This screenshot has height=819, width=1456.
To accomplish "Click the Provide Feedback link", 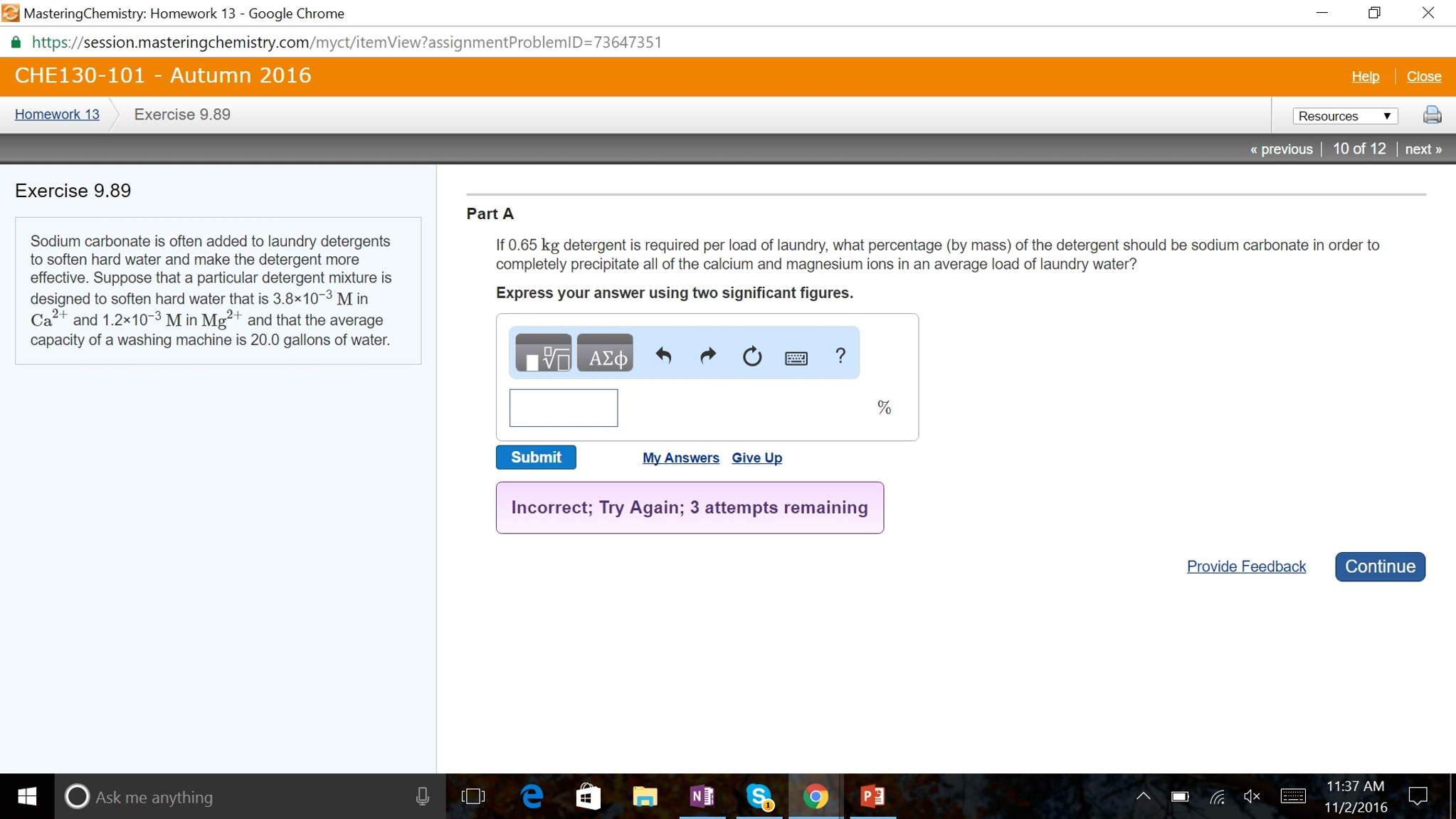I will 1246,565.
